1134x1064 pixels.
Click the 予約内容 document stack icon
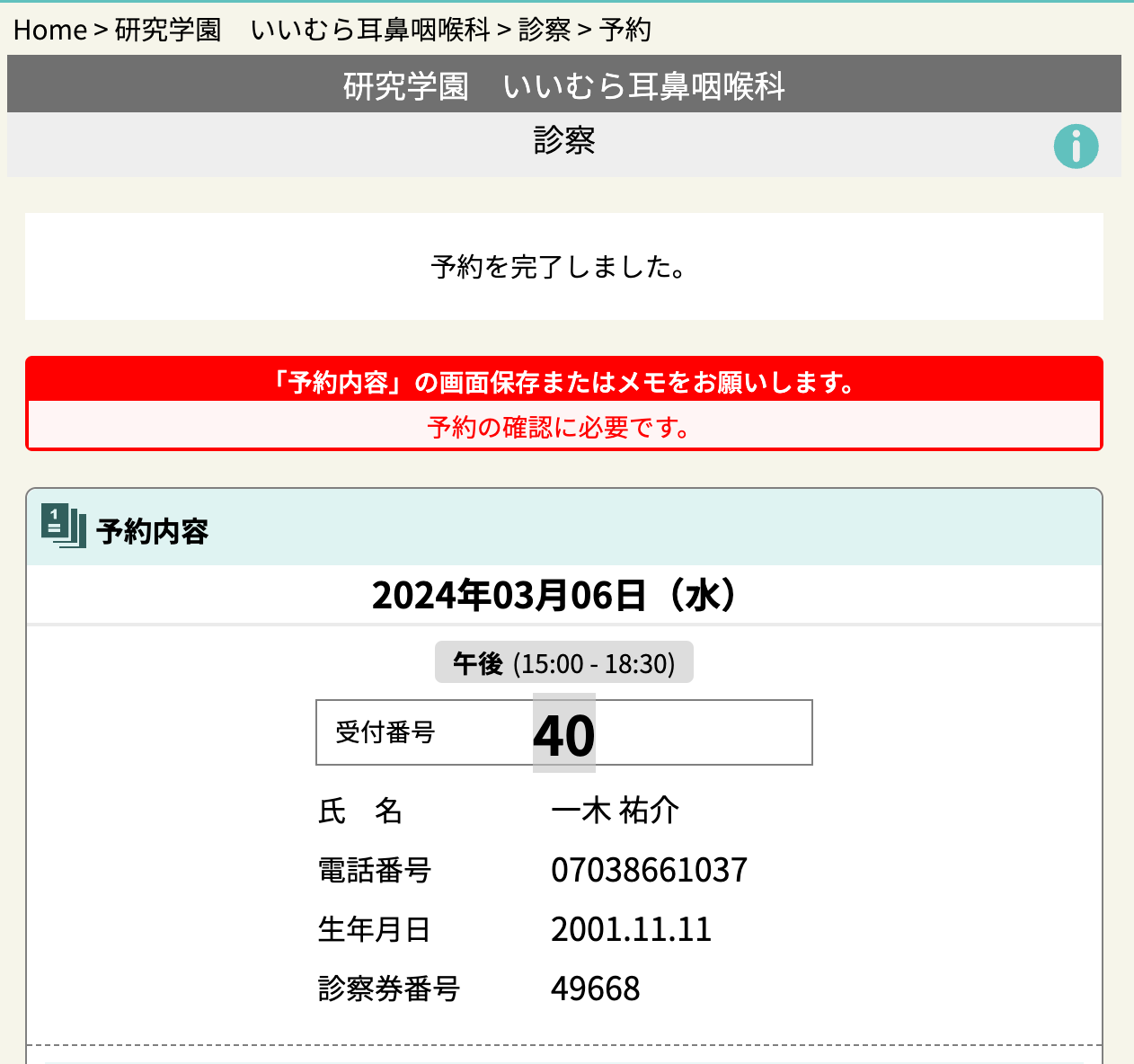[x=63, y=526]
